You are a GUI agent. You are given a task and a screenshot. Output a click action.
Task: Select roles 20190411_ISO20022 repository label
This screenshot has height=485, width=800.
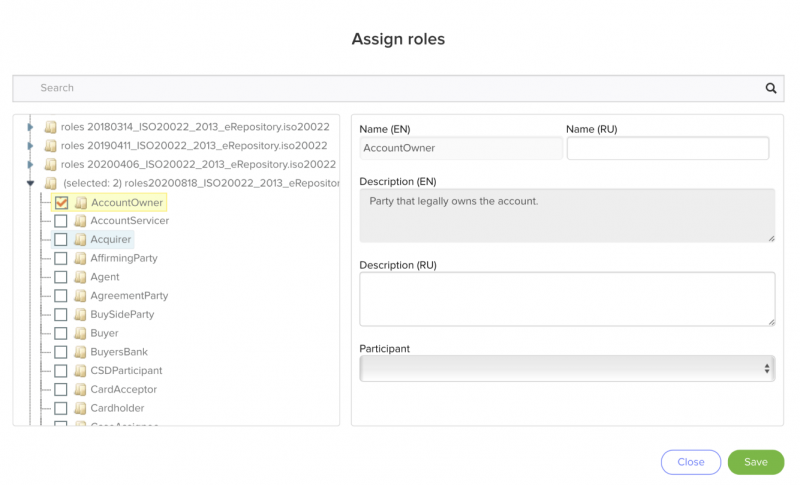coord(194,146)
